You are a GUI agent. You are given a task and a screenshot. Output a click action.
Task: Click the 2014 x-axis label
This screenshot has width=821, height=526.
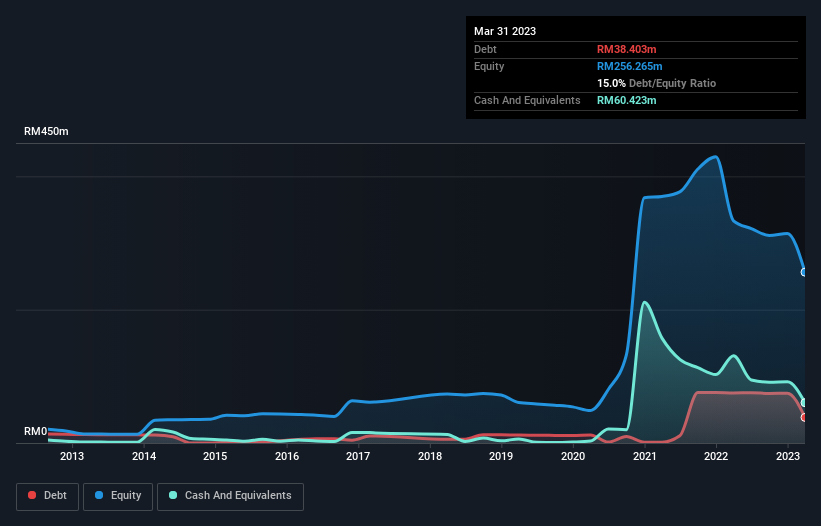(144, 456)
